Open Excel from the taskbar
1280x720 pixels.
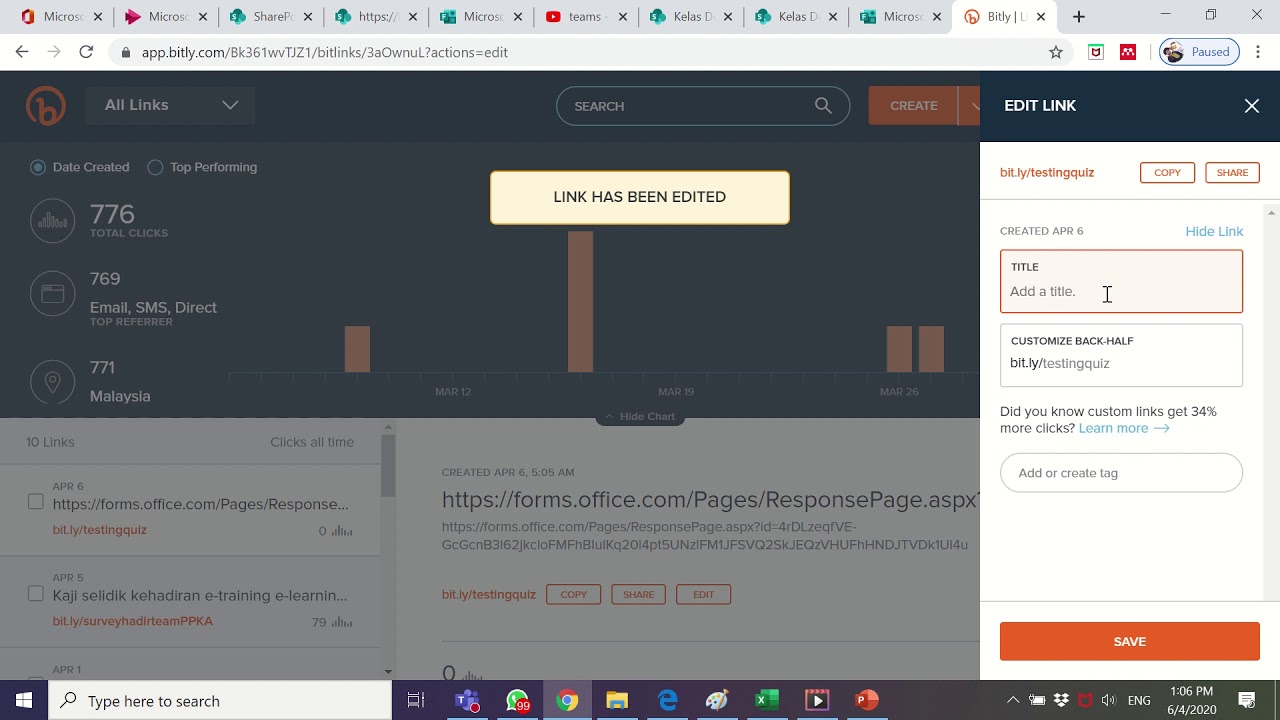pos(767,700)
